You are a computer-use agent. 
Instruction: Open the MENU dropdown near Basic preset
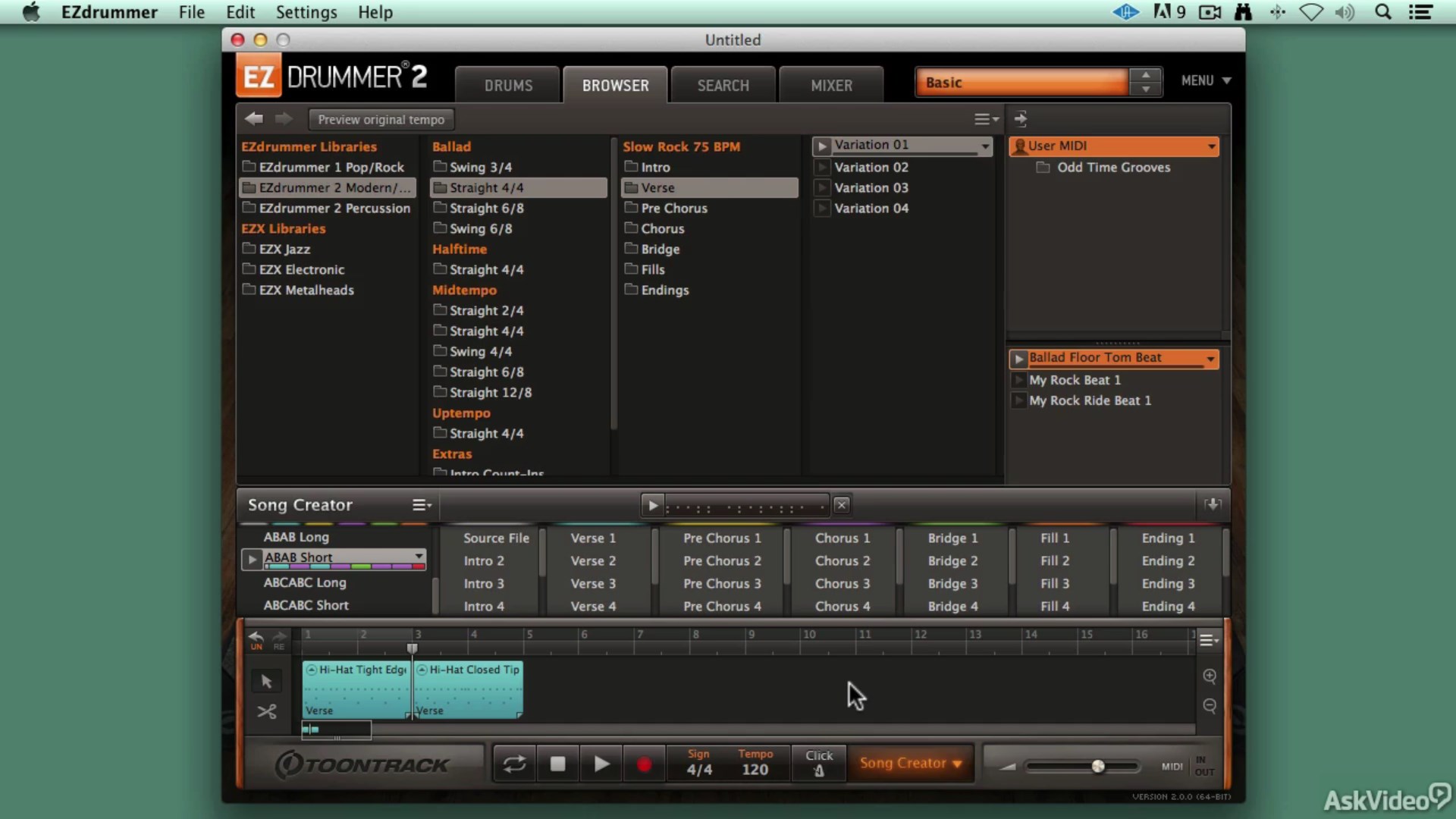click(x=1205, y=80)
